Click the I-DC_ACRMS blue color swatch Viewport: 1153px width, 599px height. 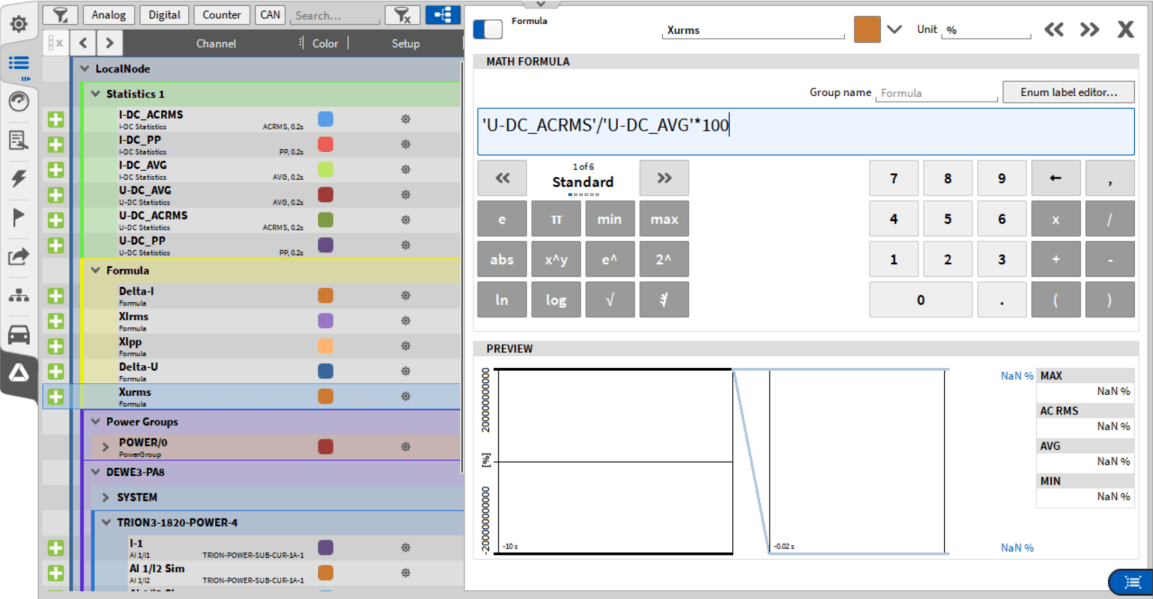click(x=325, y=119)
